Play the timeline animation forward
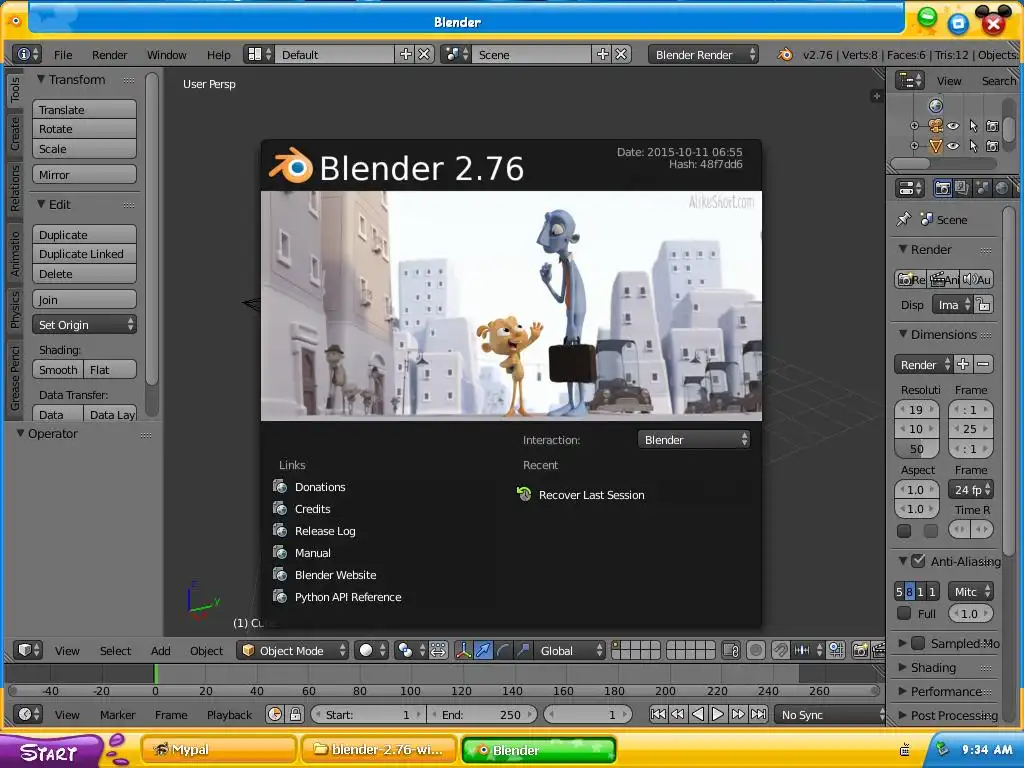The height and width of the screenshot is (768, 1024). 717,714
